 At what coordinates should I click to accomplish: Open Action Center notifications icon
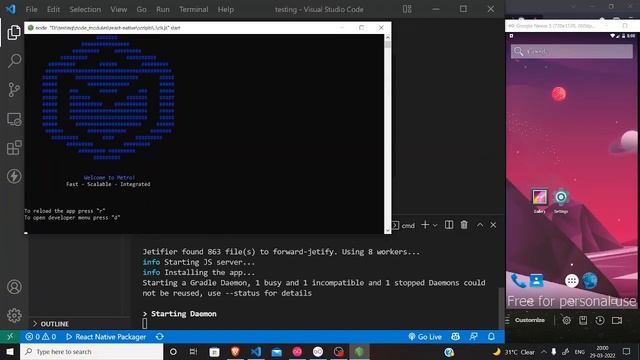click(x=627, y=351)
